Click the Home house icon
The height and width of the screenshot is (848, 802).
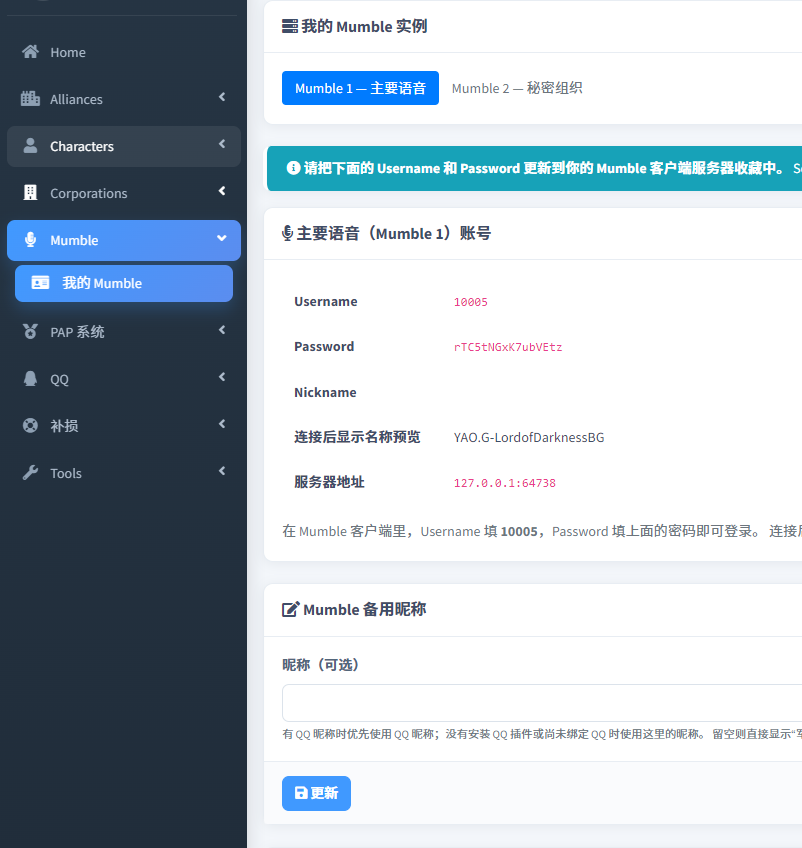click(x=30, y=52)
